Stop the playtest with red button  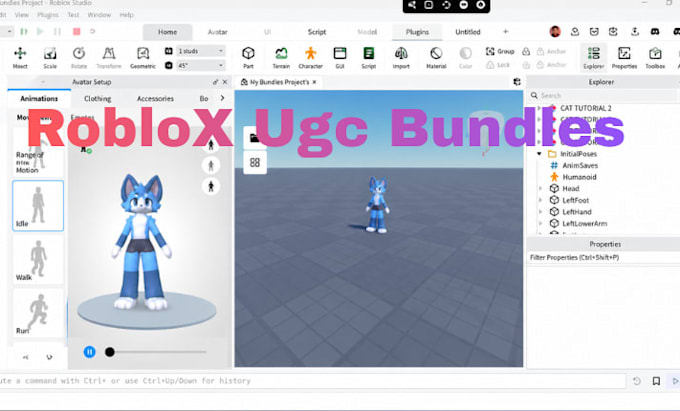click(x=77, y=31)
